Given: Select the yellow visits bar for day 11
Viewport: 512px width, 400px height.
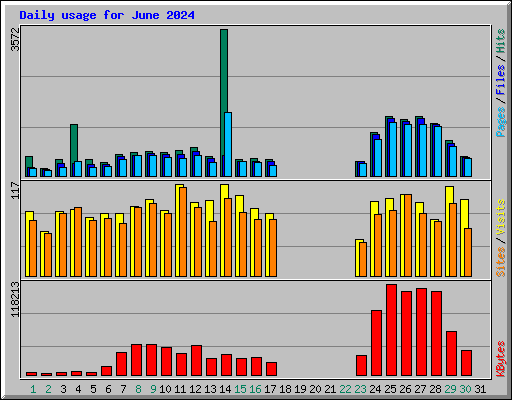Looking at the screenshot, I should click(x=178, y=230).
